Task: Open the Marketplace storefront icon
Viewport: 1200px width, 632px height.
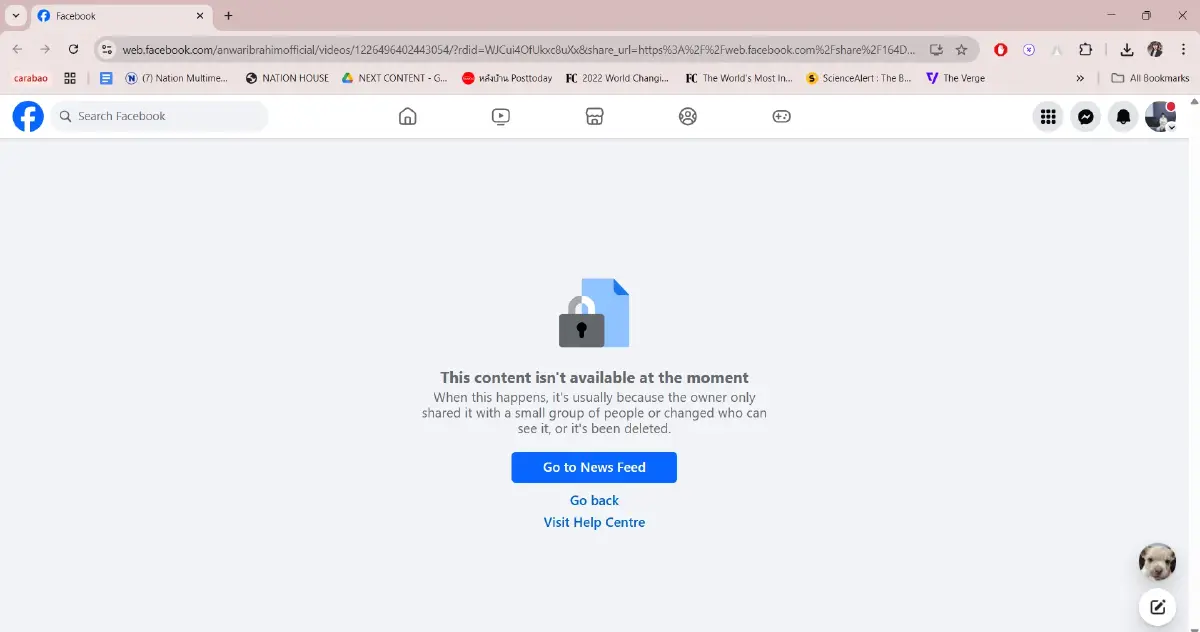Action: click(x=594, y=116)
